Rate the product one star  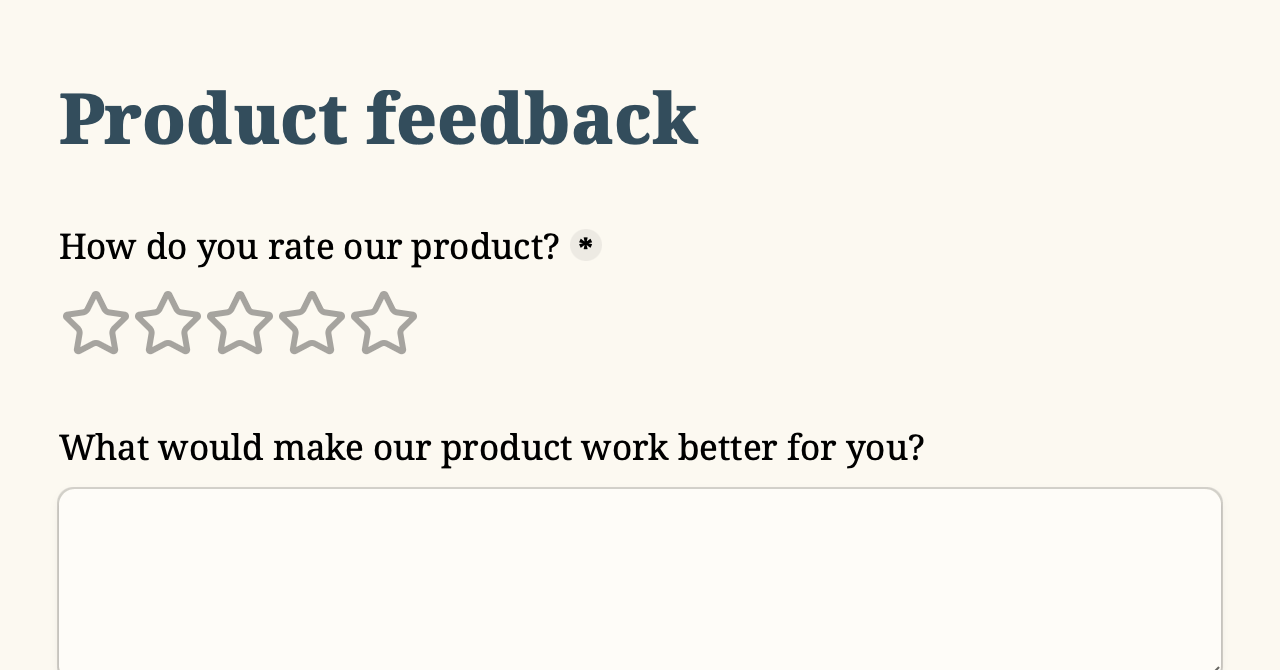point(96,323)
